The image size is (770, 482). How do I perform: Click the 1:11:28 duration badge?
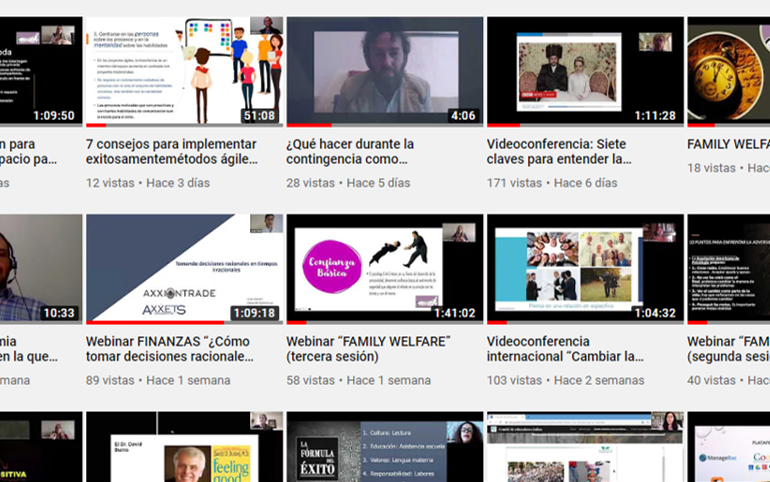[x=655, y=116]
